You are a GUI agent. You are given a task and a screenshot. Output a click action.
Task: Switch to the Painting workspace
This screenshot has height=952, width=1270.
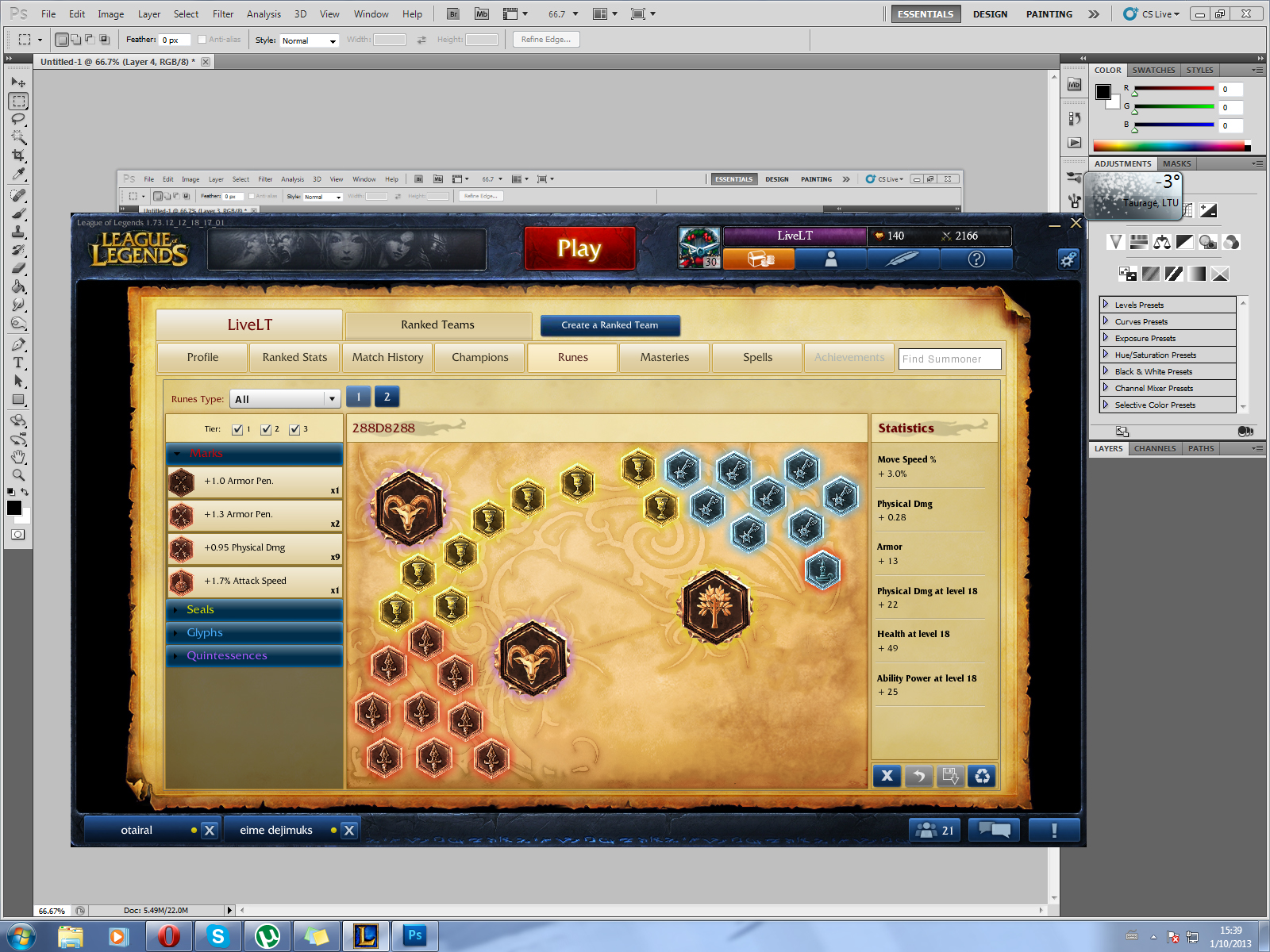[1049, 13]
